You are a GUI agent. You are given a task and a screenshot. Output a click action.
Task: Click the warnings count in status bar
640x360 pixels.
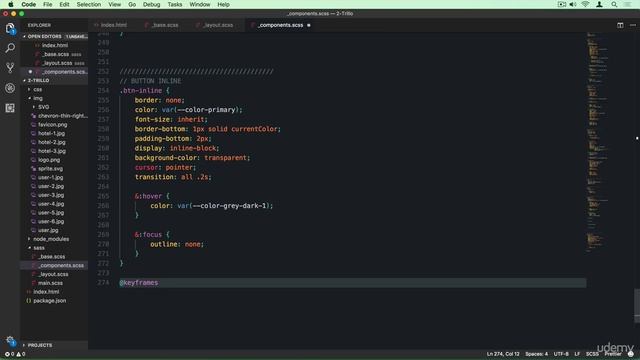point(21,354)
